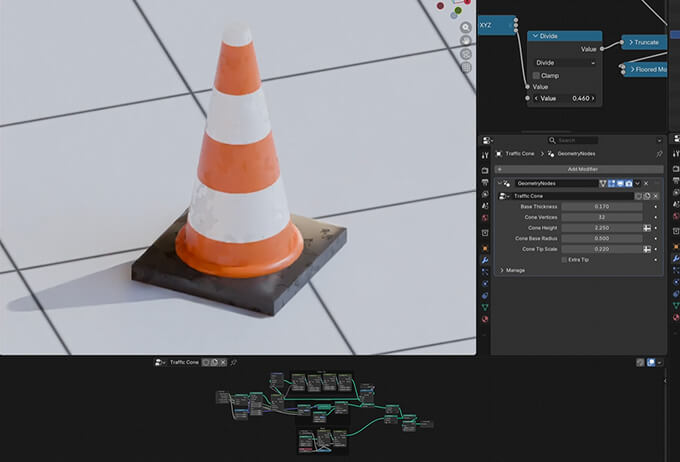Viewport: 680px width, 462px height.
Task: Remove the GeometryNodes modifier with X
Action: [646, 183]
